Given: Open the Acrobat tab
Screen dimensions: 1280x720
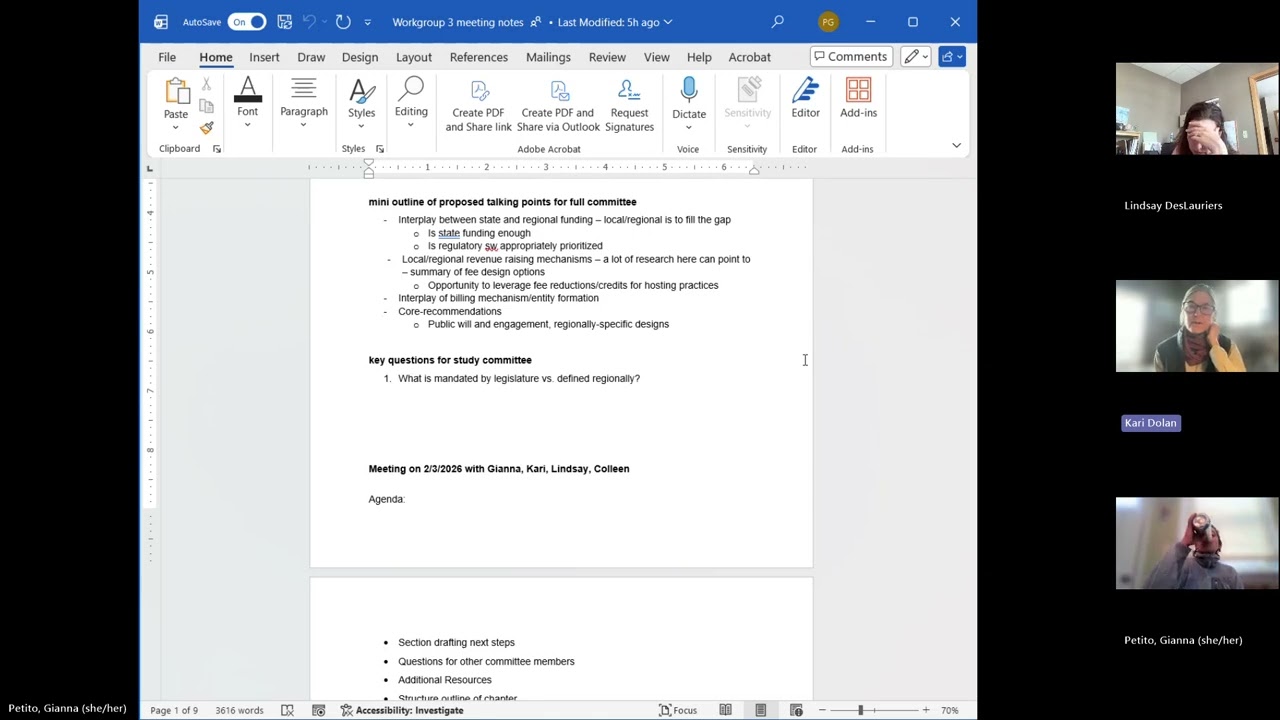Looking at the screenshot, I should coord(749,57).
